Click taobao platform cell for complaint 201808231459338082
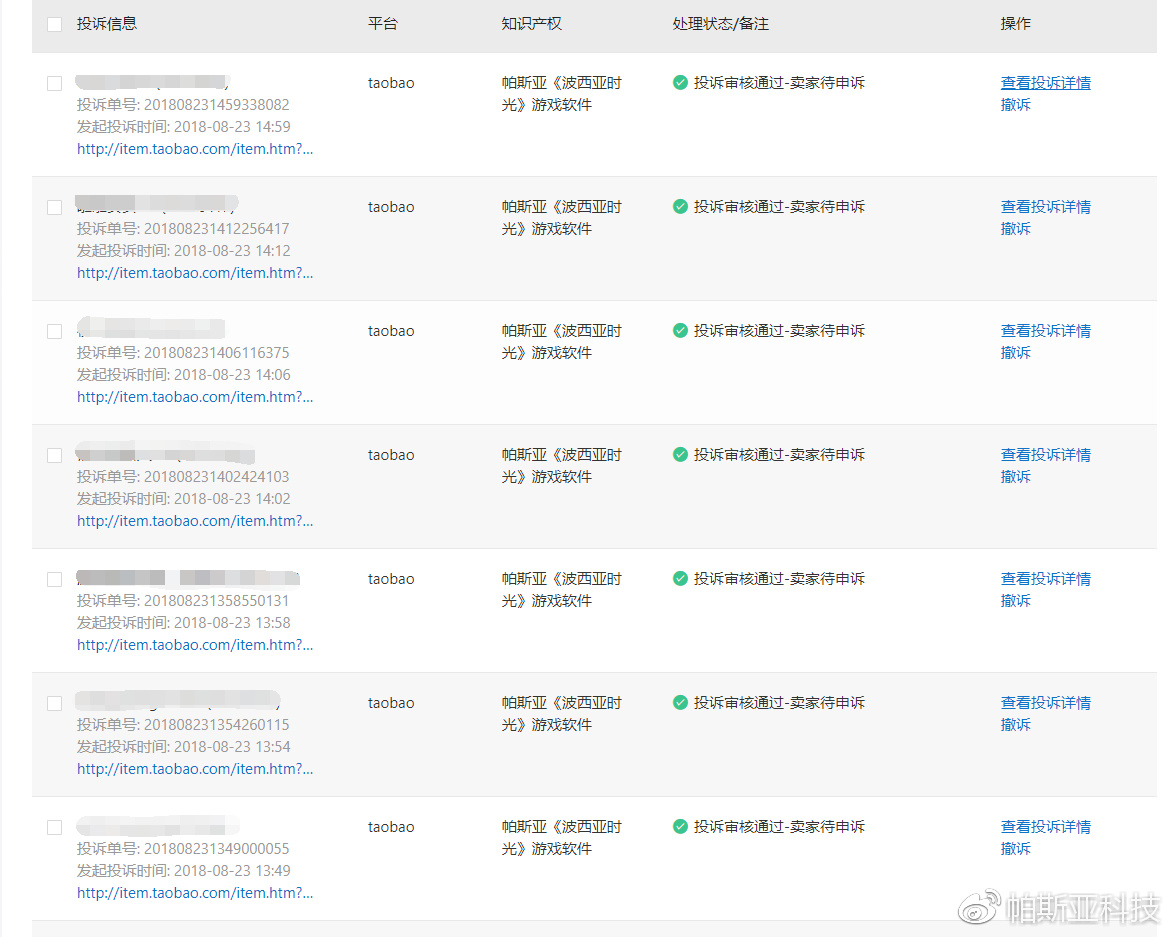The image size is (1171, 937). (x=391, y=83)
